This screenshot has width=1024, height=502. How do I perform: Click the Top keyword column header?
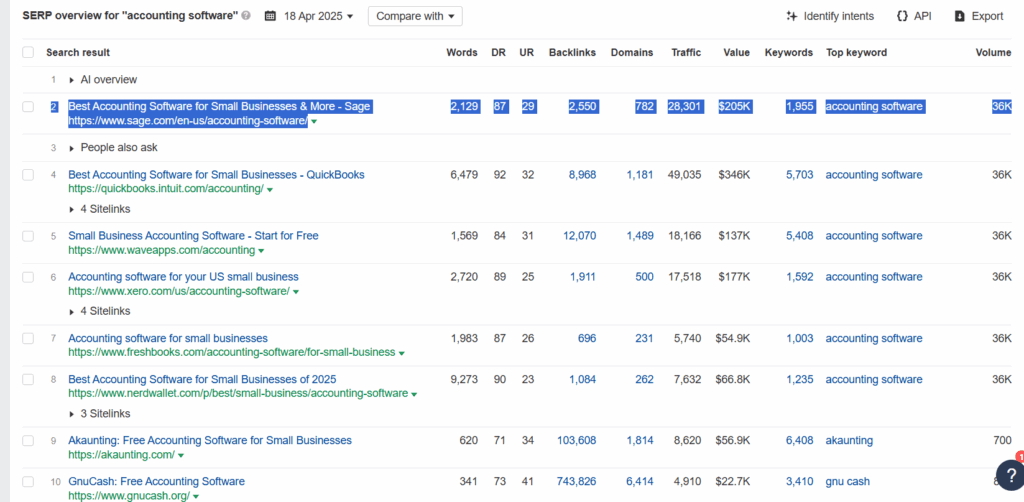tap(857, 53)
